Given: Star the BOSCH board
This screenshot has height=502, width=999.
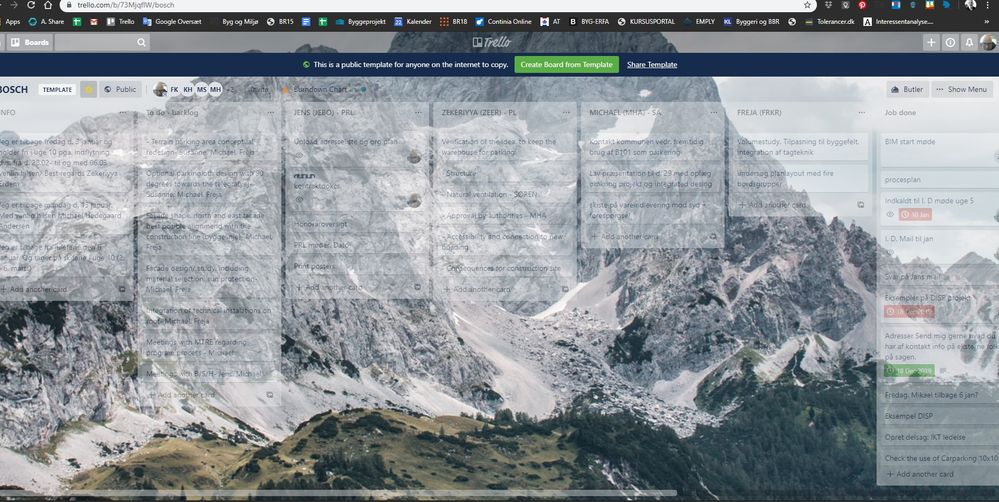Looking at the screenshot, I should pos(89,90).
